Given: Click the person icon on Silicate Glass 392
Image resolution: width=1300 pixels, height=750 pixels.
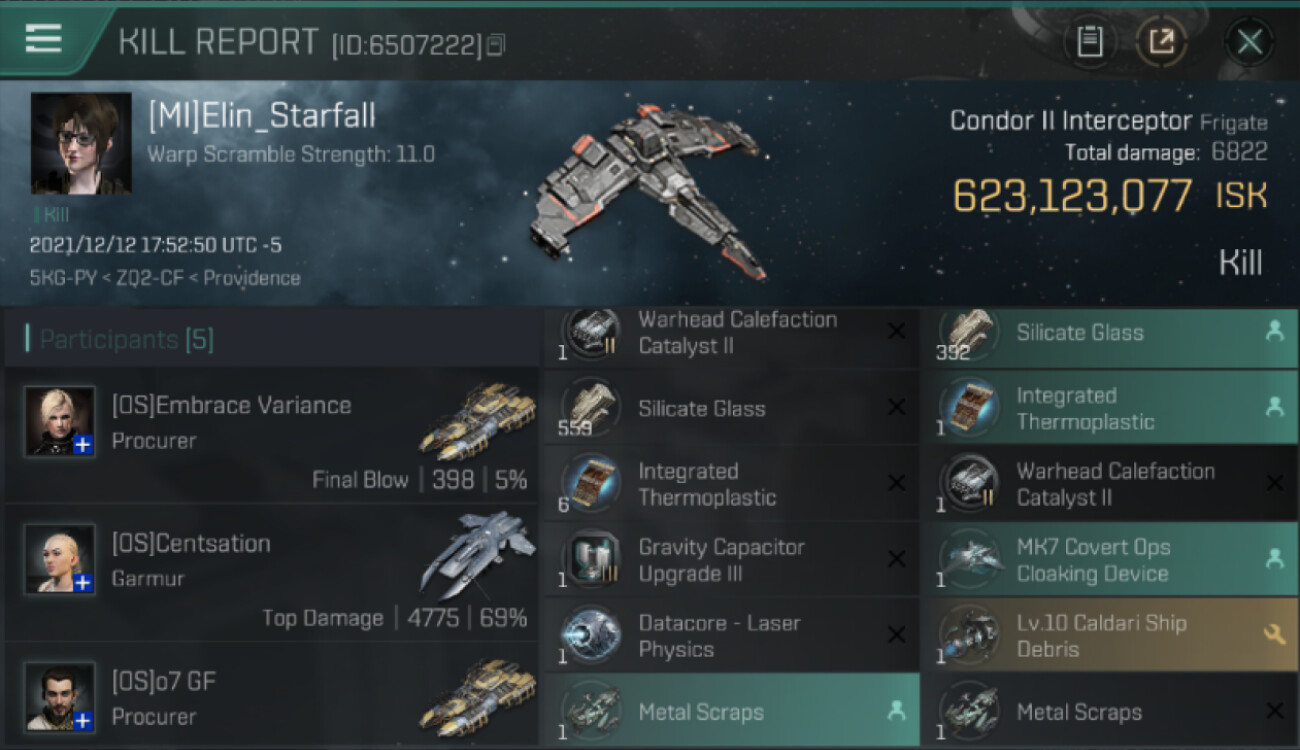Looking at the screenshot, I should (x=1274, y=332).
